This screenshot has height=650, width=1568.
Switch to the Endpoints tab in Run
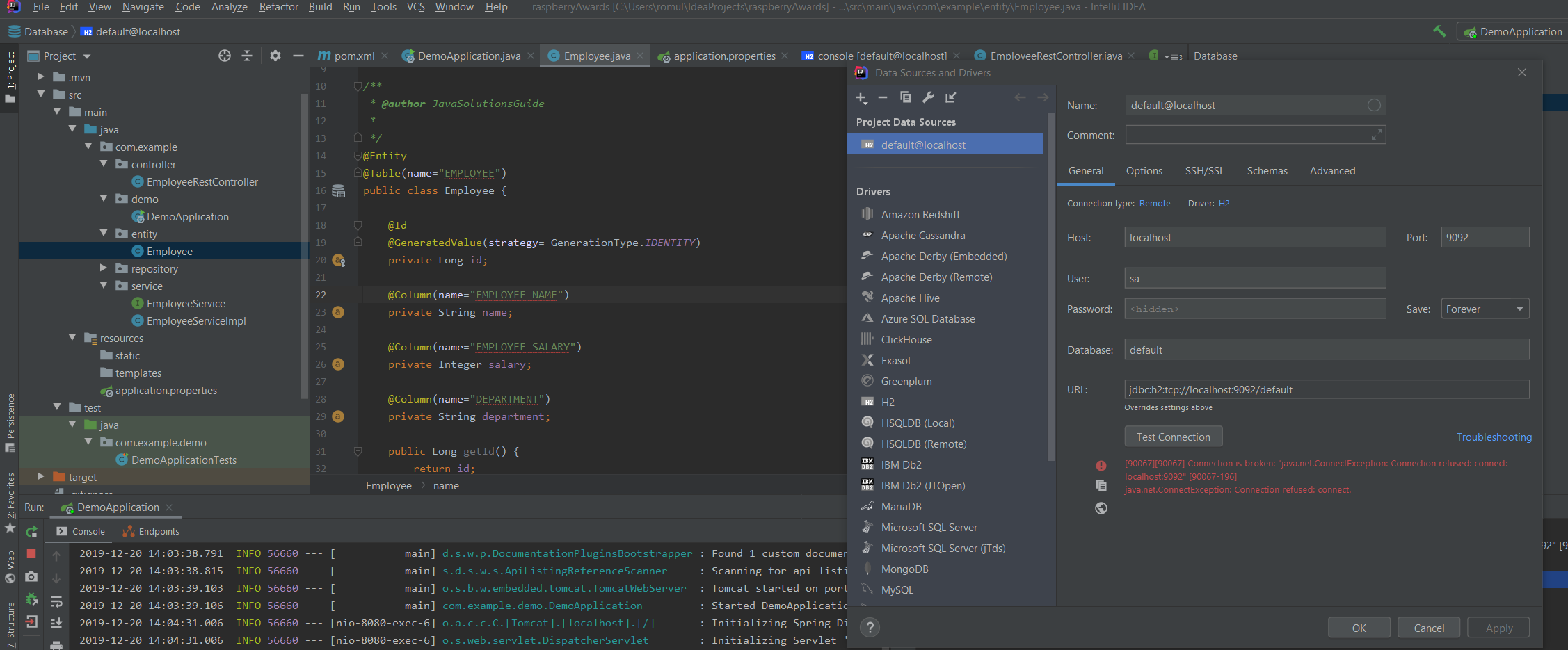(x=151, y=531)
